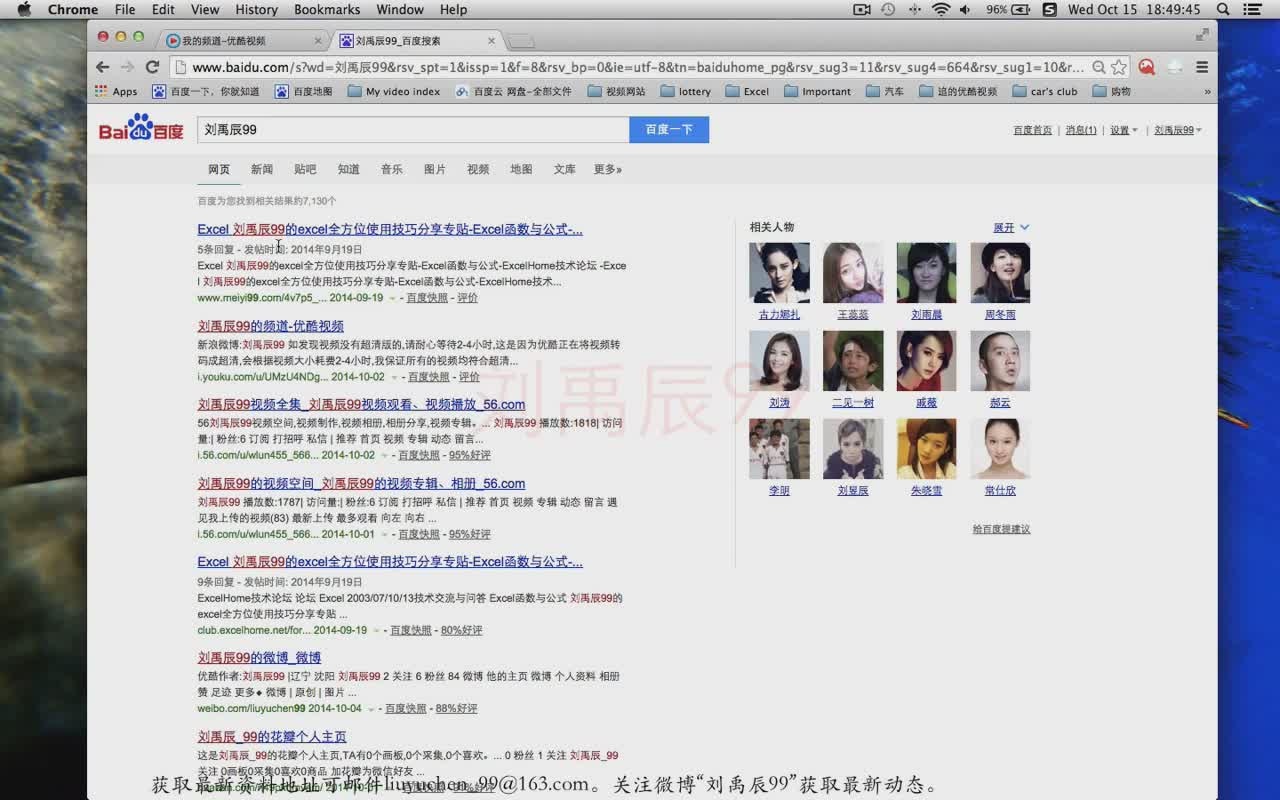Go back with the browser back arrow

point(103,67)
